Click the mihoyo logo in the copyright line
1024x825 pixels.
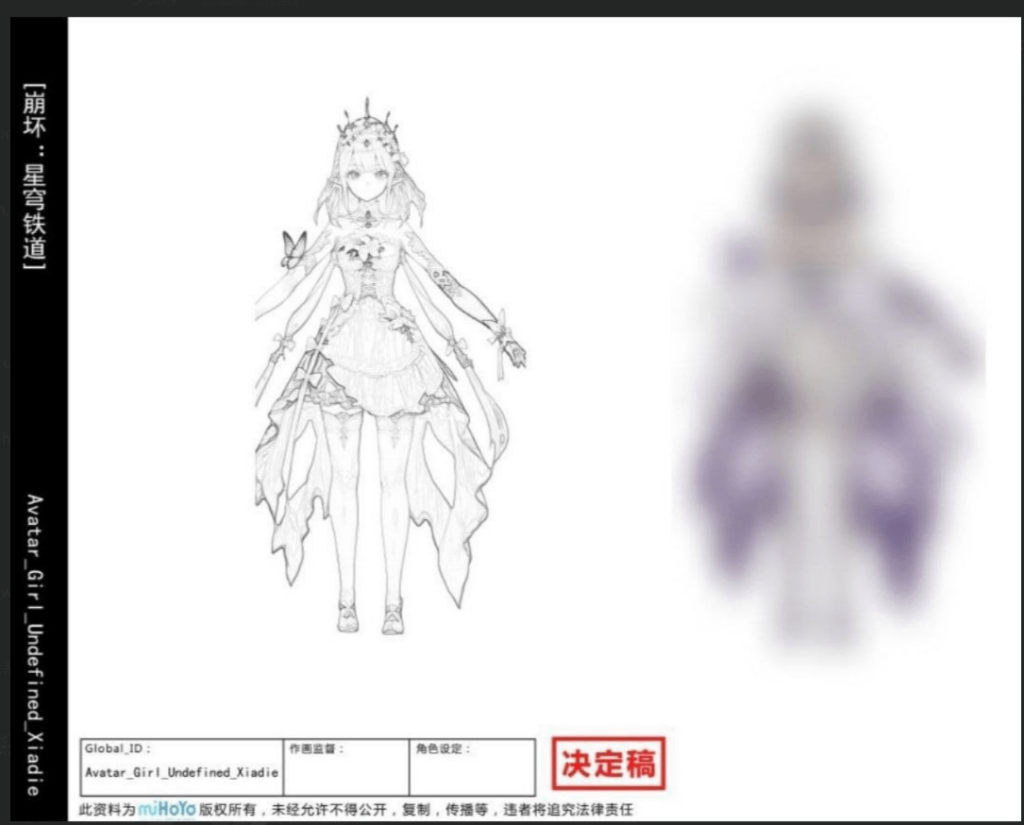(167, 809)
